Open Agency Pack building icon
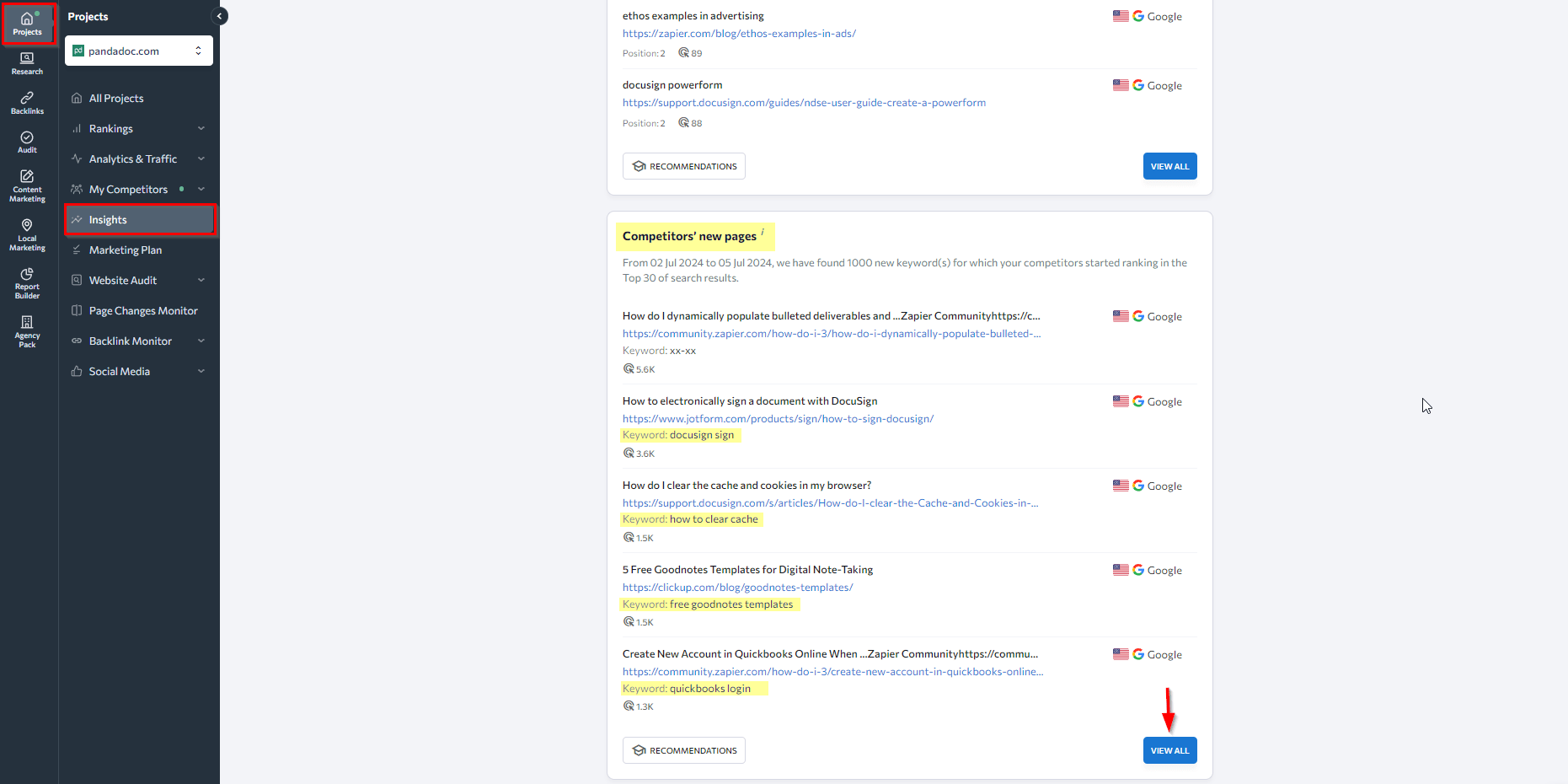This screenshot has height=784, width=1568. [27, 322]
